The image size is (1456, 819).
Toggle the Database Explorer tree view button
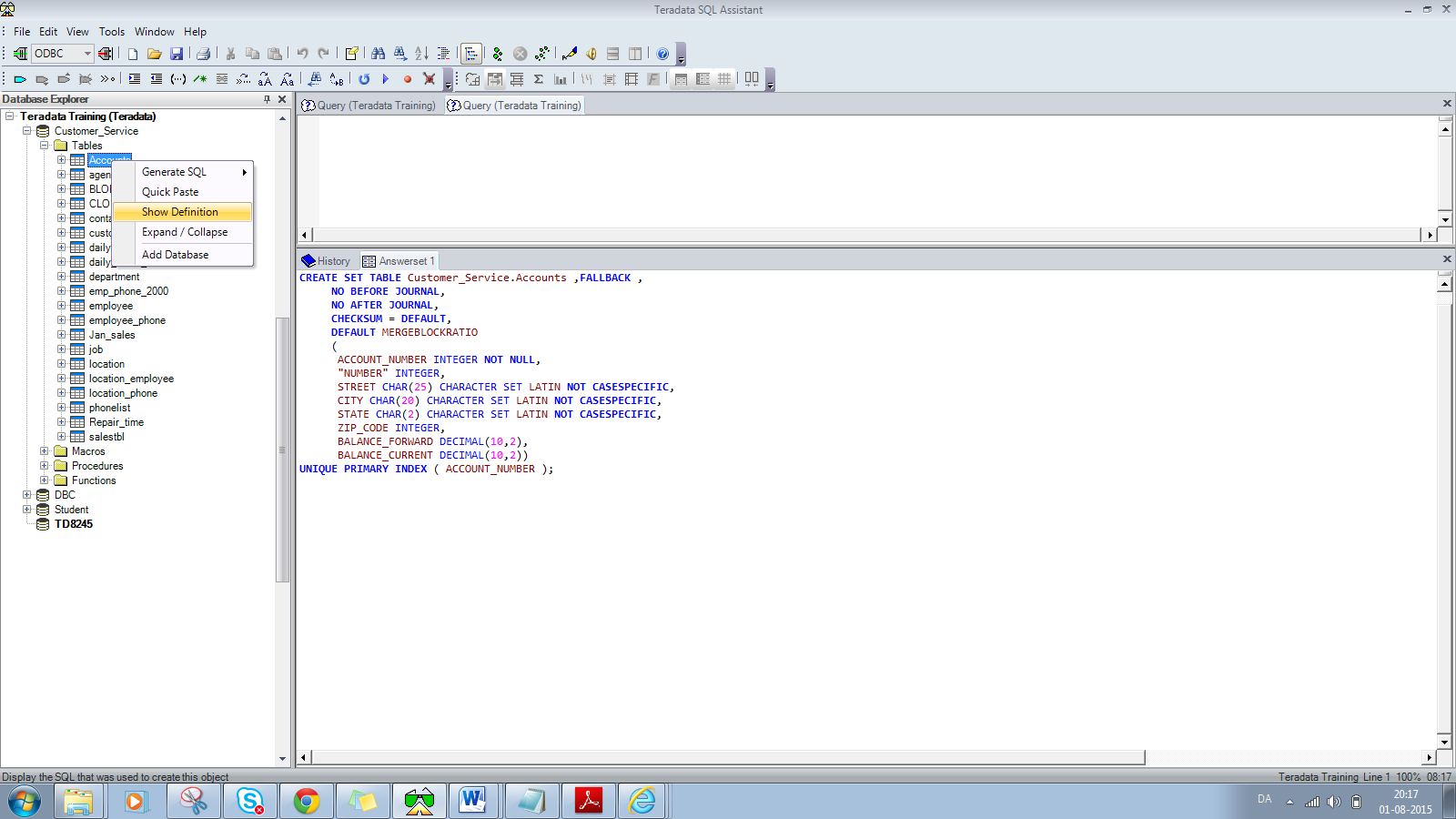pyautogui.click(x=471, y=54)
